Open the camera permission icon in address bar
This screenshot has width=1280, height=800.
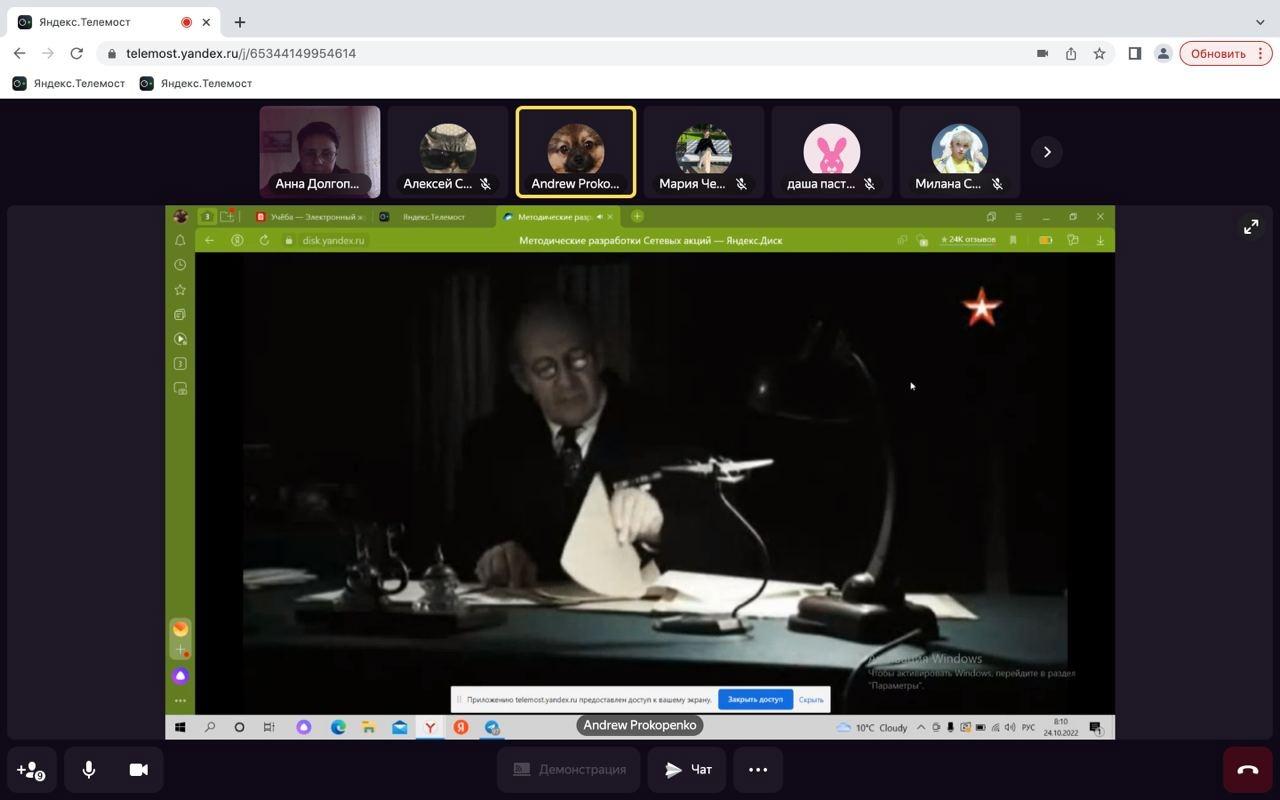click(1042, 54)
